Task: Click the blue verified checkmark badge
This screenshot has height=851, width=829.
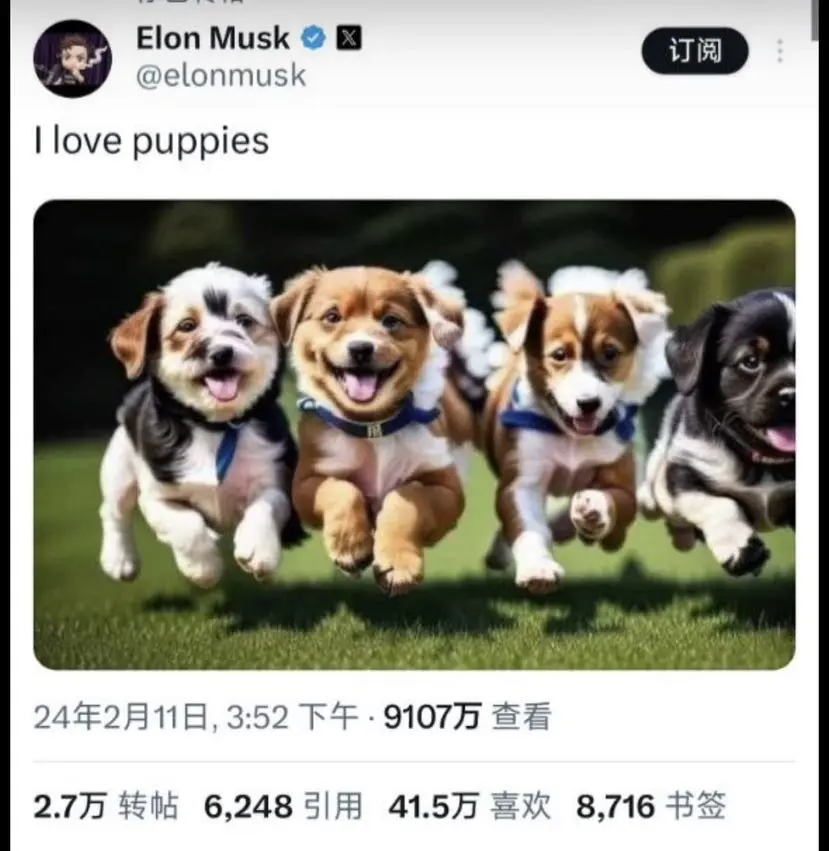Action: pos(313,38)
